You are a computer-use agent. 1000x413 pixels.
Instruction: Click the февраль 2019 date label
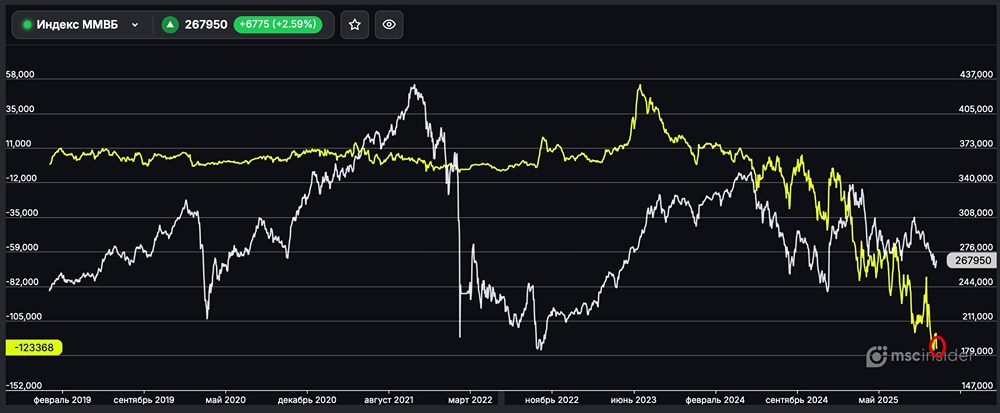pyautogui.click(x=62, y=400)
